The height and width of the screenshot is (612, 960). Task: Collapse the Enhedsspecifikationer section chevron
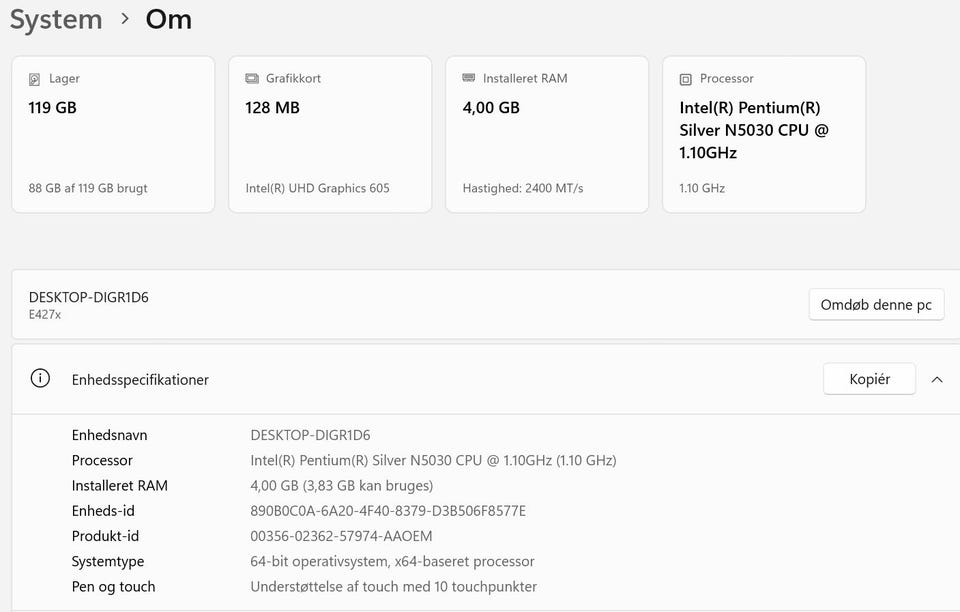[937, 380]
